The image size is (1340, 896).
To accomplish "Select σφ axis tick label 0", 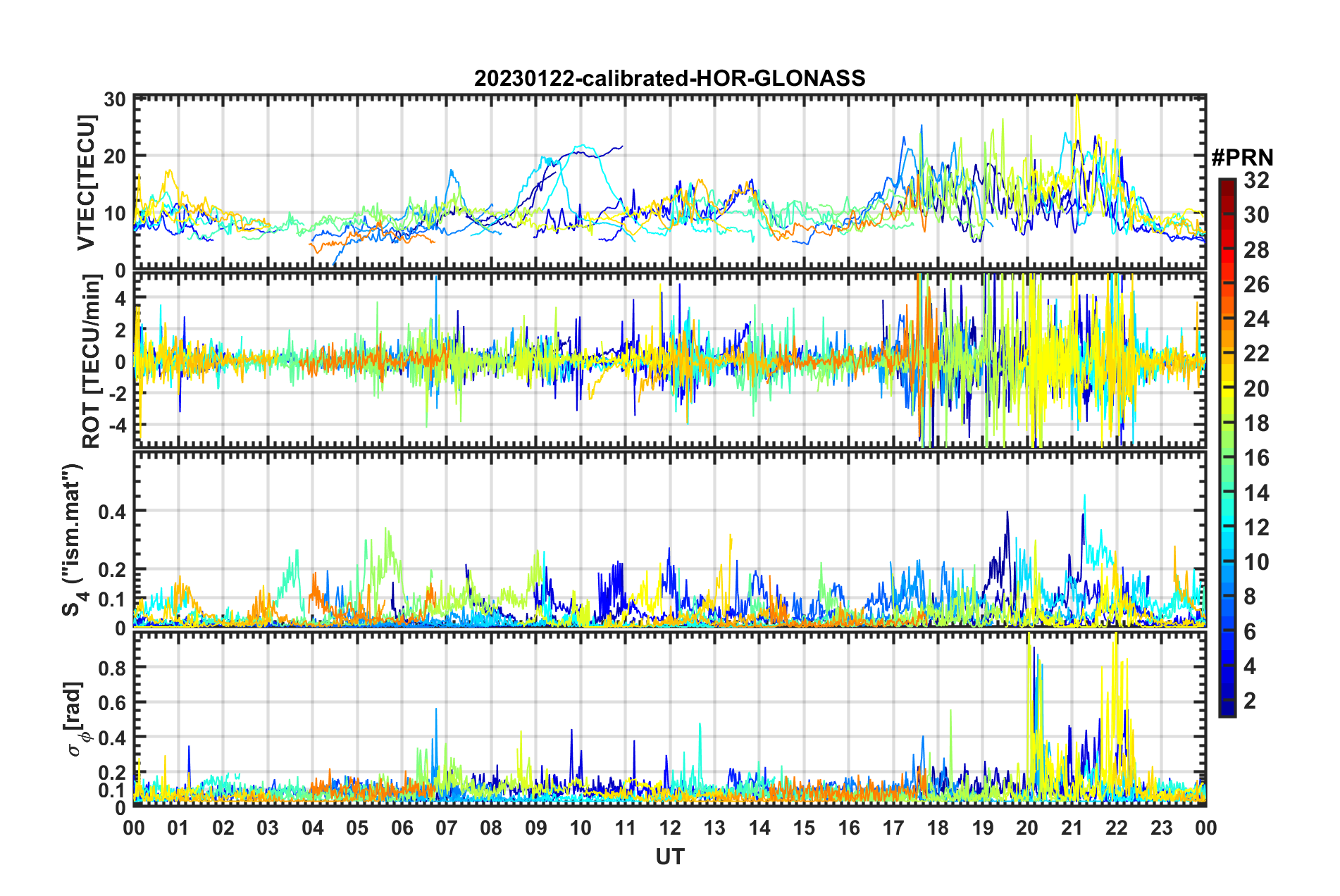I will point(121,808).
